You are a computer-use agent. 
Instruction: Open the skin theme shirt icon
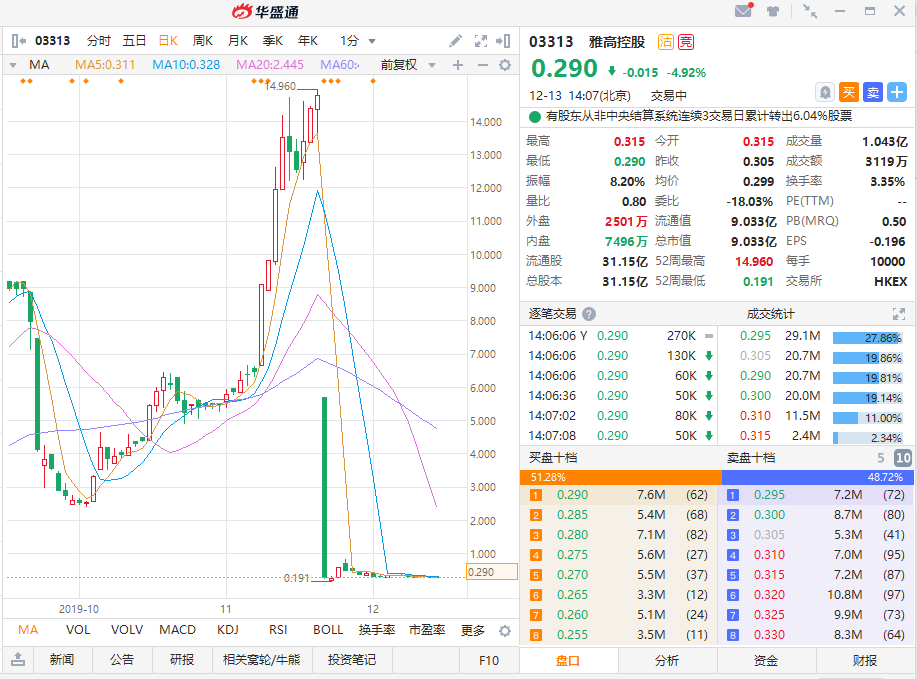click(x=773, y=12)
